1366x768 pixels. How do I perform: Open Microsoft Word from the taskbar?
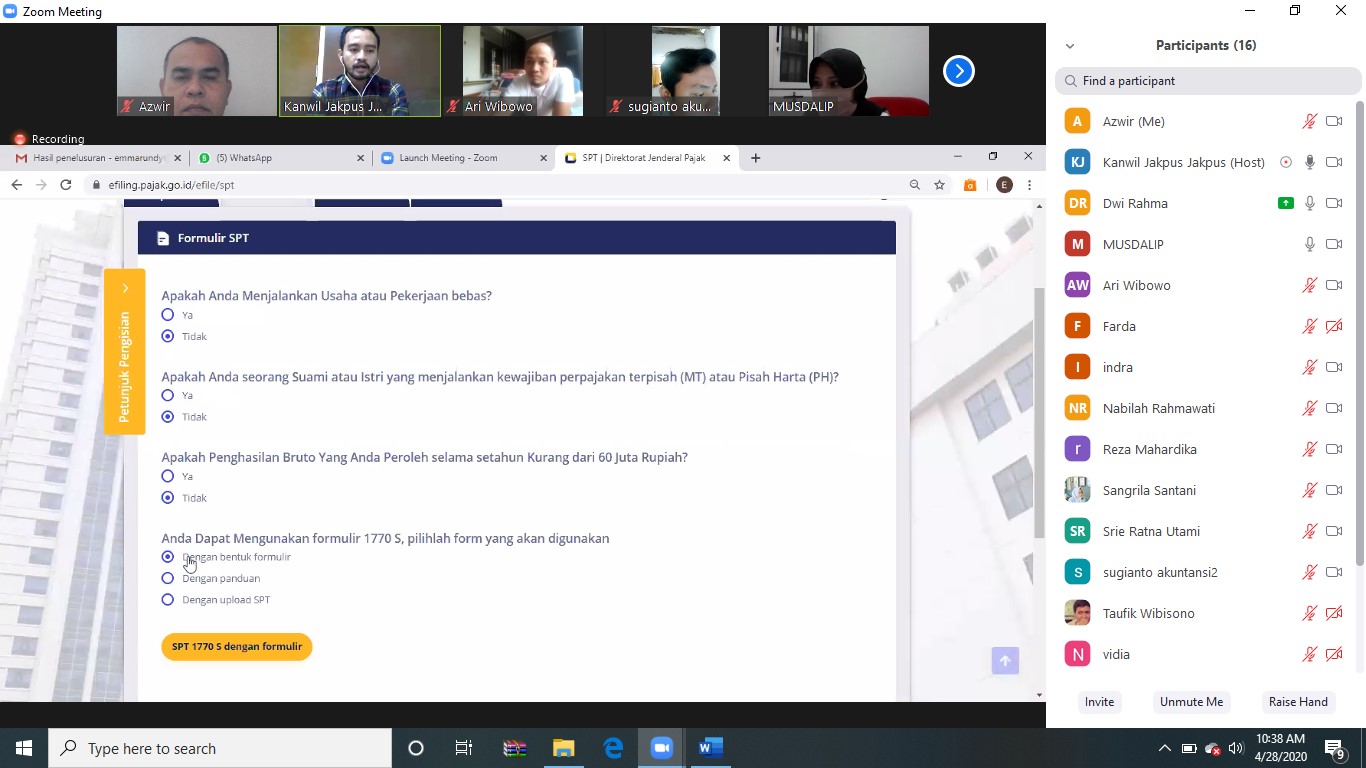pos(710,748)
